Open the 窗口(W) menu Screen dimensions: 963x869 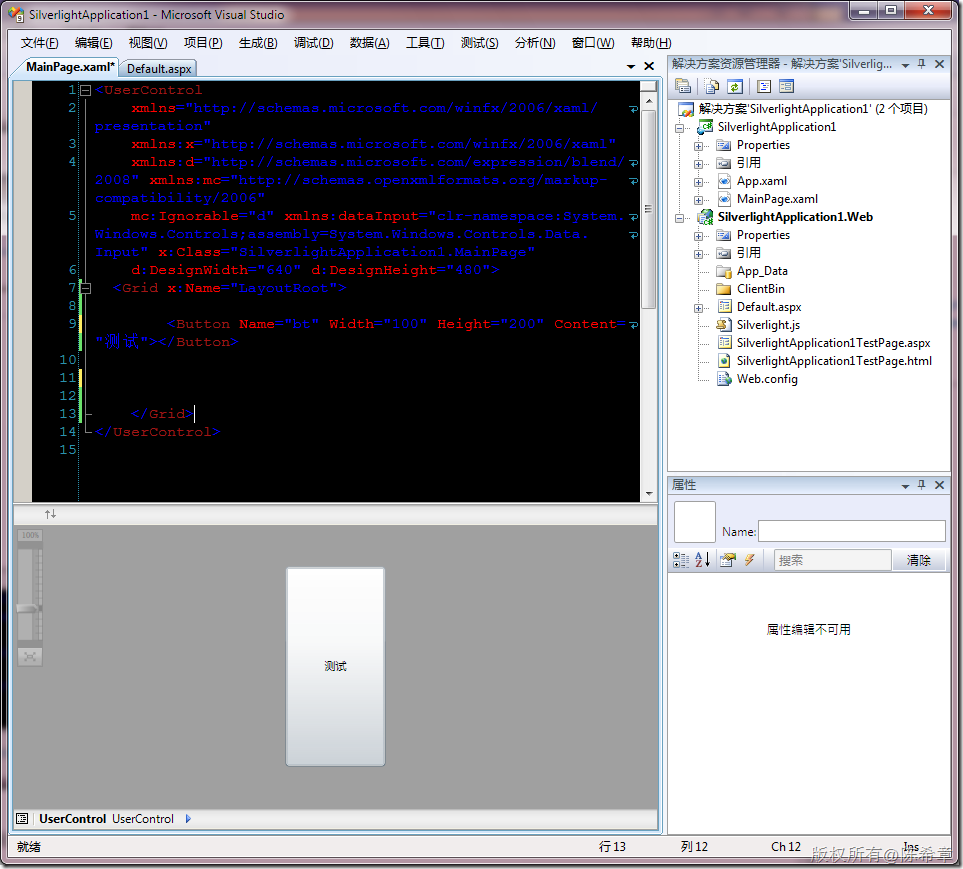pos(593,42)
